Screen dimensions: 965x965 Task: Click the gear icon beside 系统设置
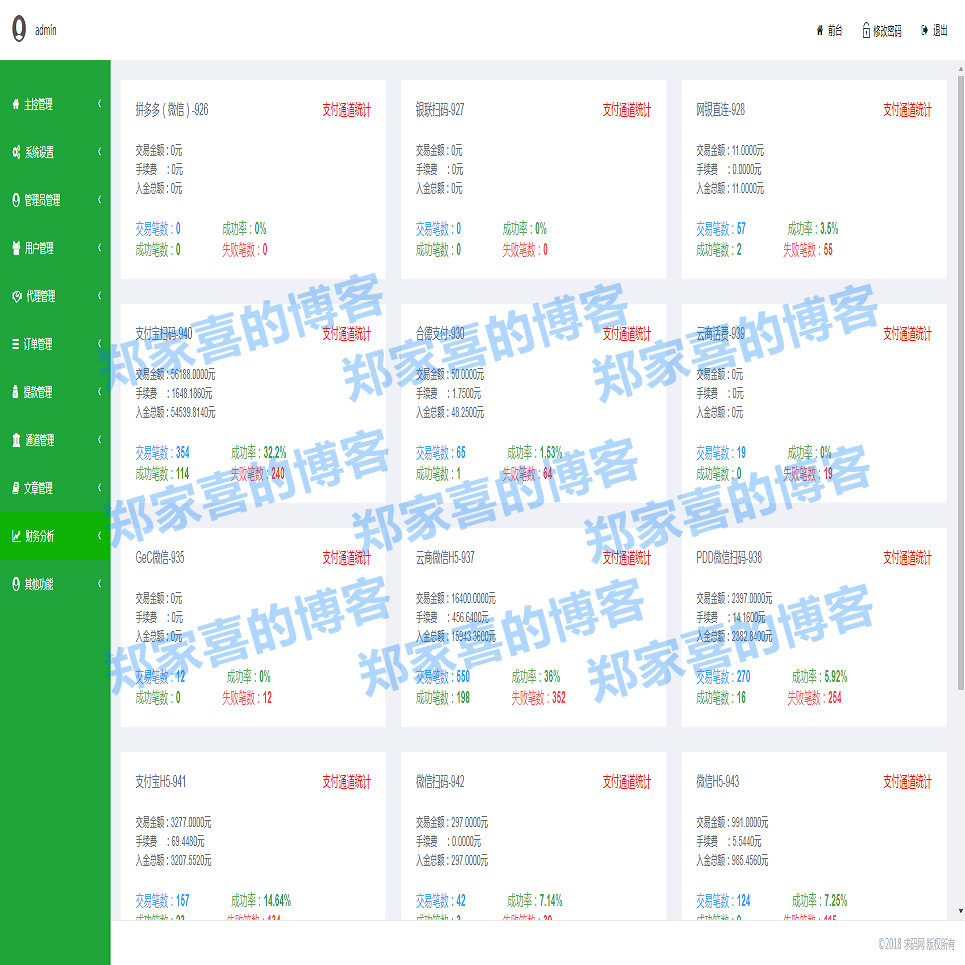[15, 152]
